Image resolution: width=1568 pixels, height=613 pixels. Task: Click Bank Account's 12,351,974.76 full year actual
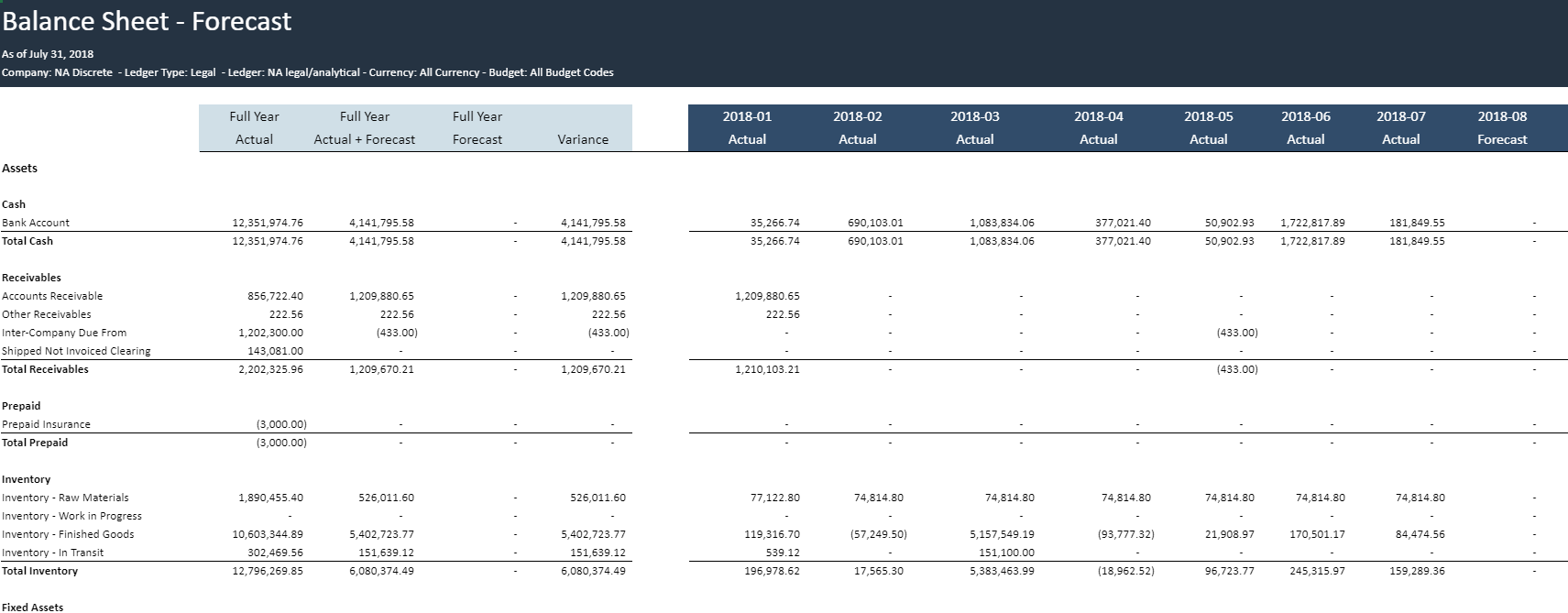tap(268, 223)
